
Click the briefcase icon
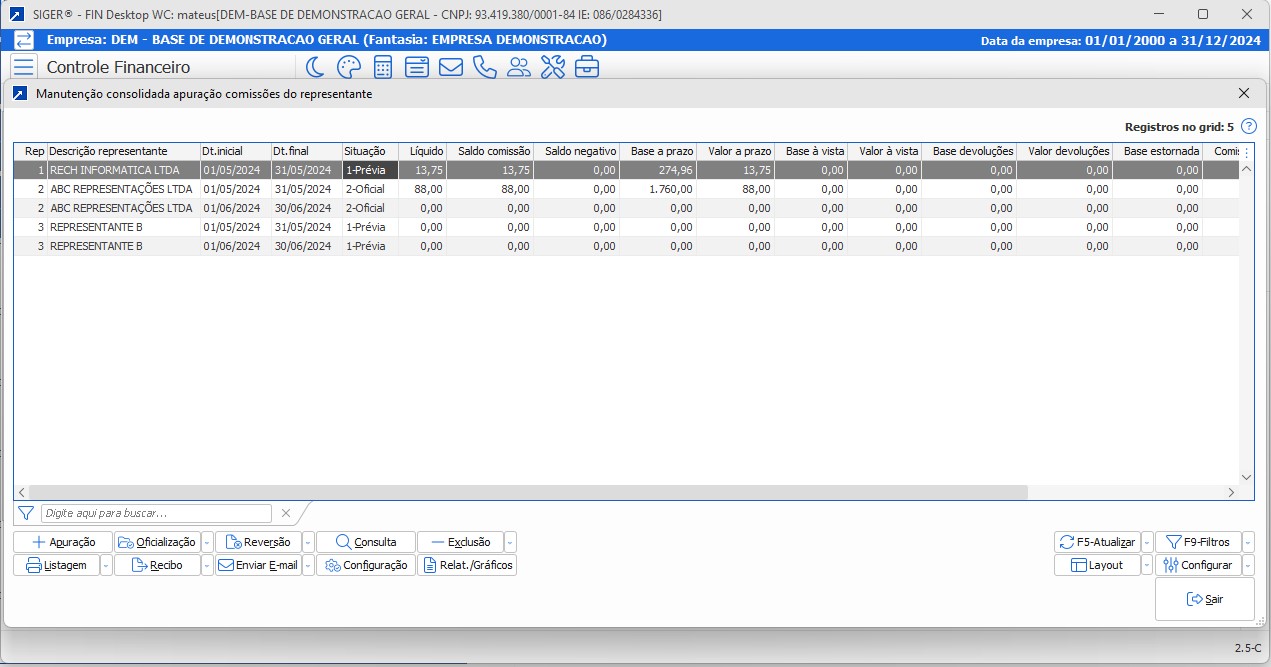pyautogui.click(x=587, y=67)
